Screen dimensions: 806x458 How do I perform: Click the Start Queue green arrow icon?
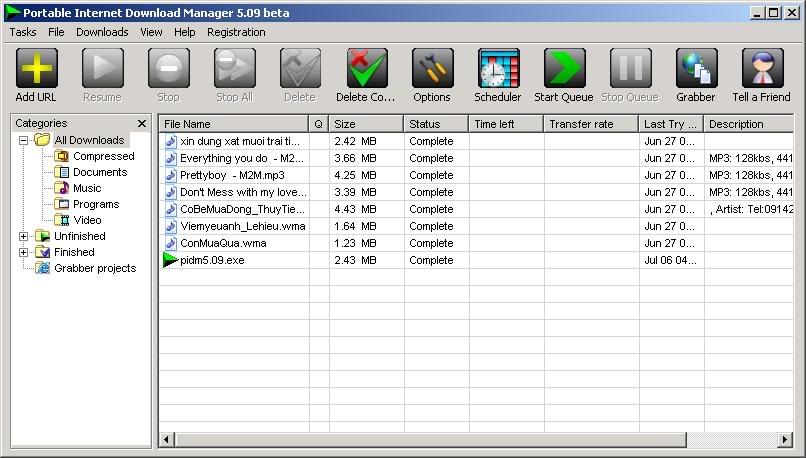564,68
